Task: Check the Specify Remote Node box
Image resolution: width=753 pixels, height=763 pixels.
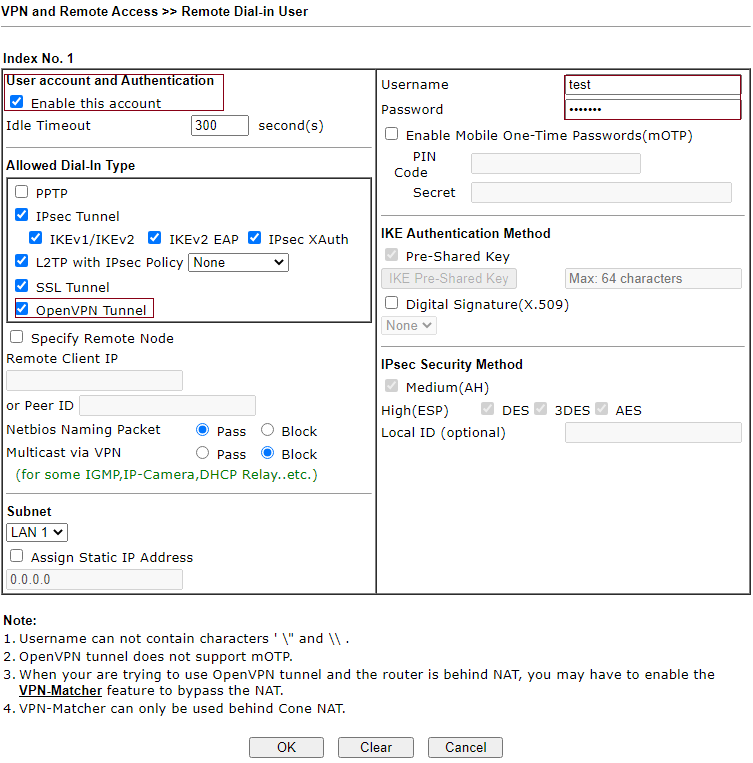Action: coord(17,338)
